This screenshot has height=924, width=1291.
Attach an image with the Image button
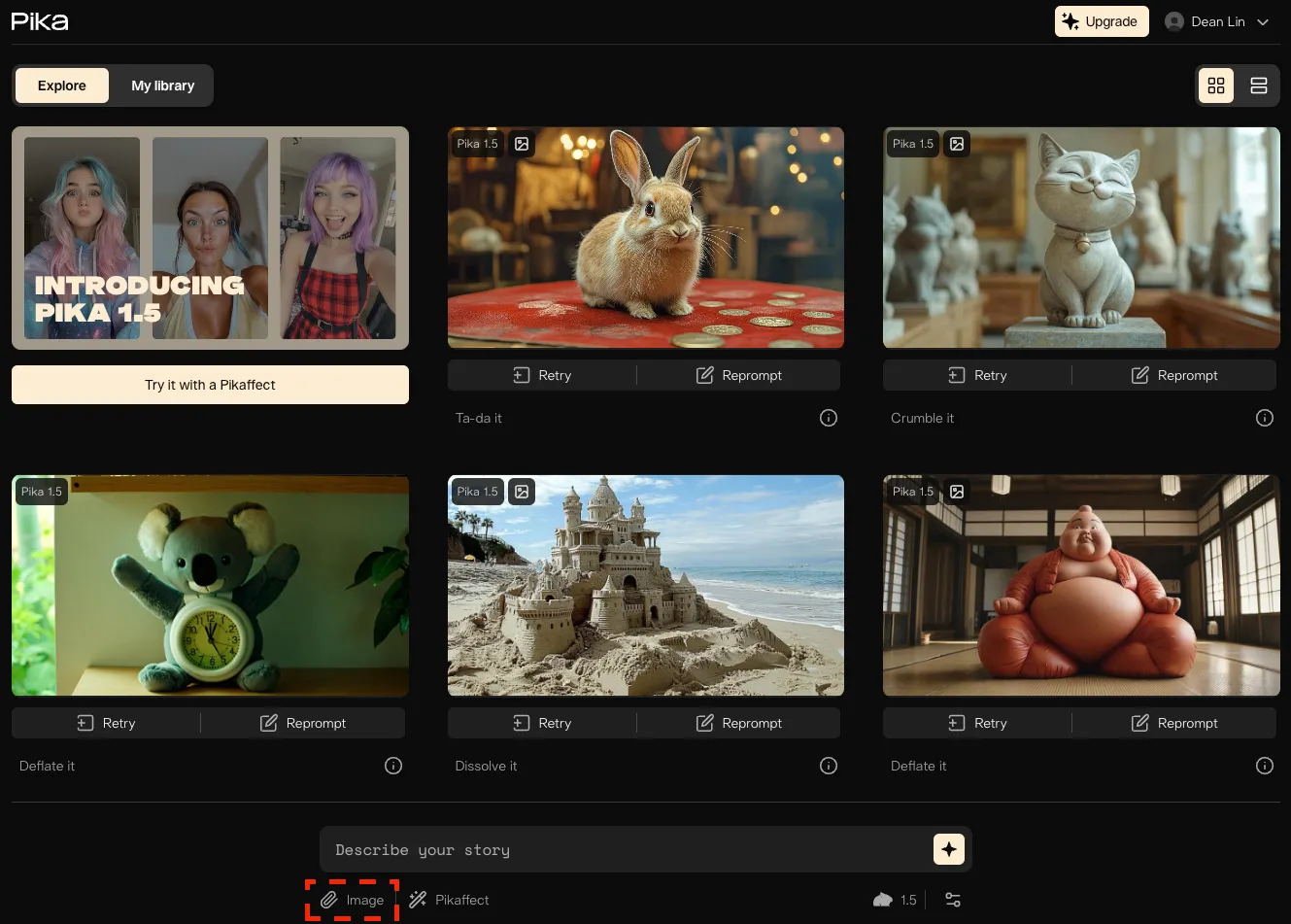(x=353, y=900)
